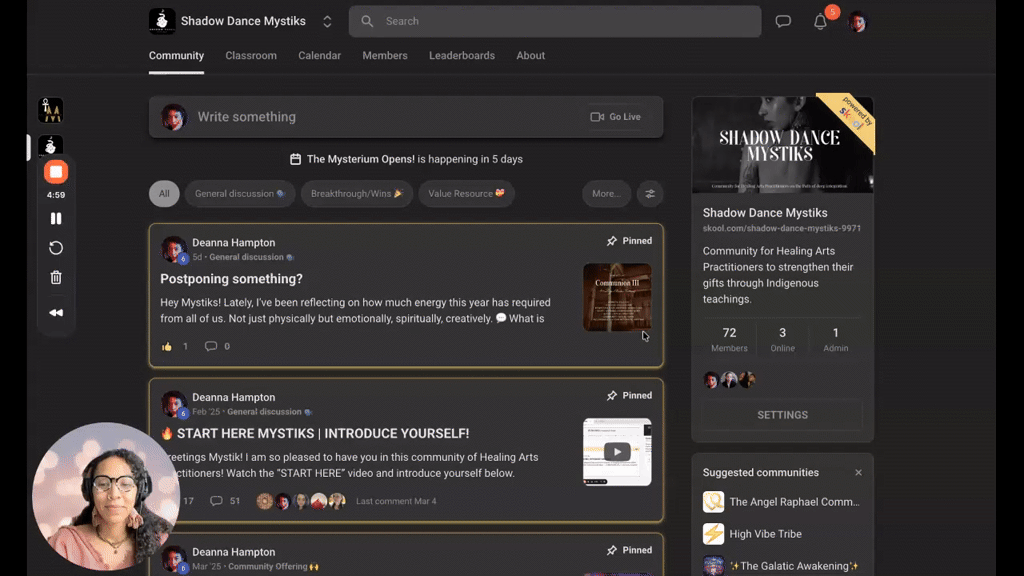Open the Communion III post thumbnail

617,297
